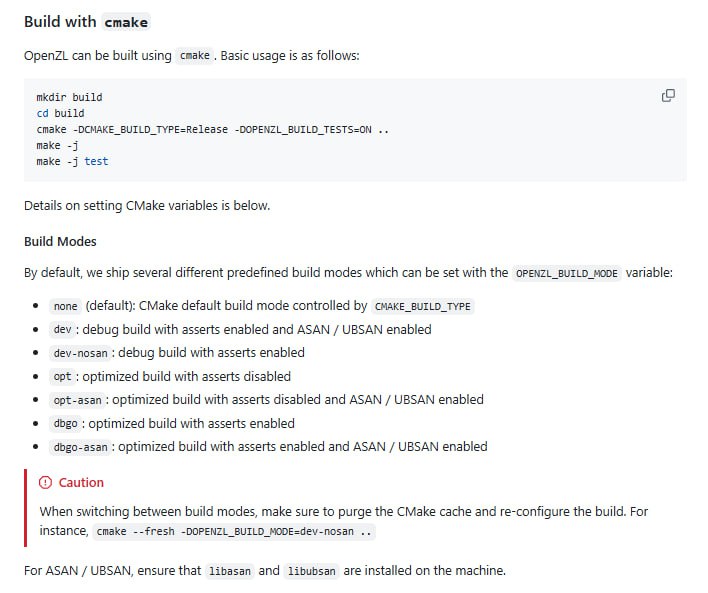Click the CMAKE_BUILD_TYPE inline code
708x593 pixels.
421,306
